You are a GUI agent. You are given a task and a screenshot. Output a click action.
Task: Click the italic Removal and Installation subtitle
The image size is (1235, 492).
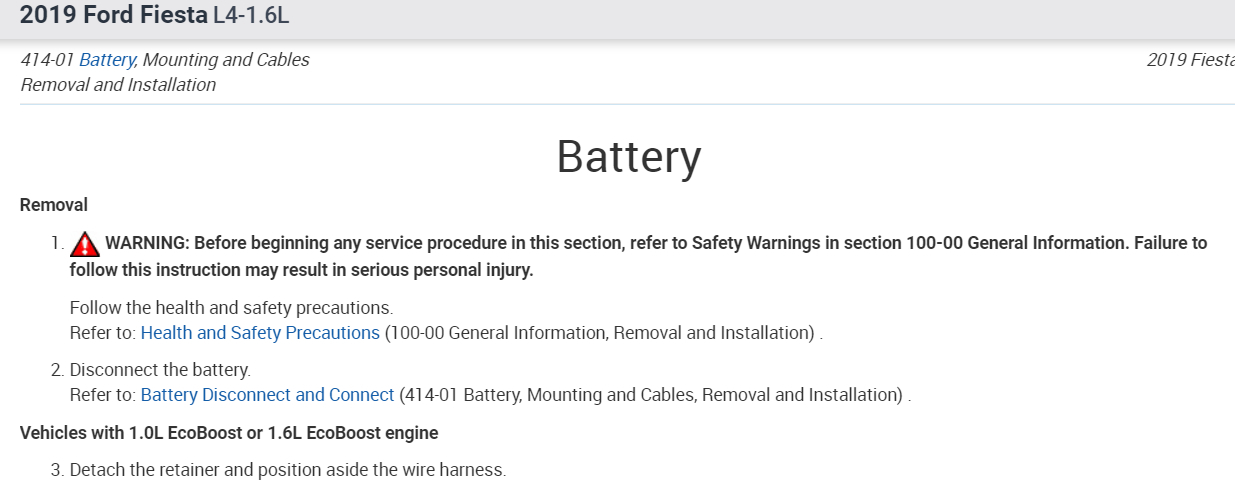point(118,85)
